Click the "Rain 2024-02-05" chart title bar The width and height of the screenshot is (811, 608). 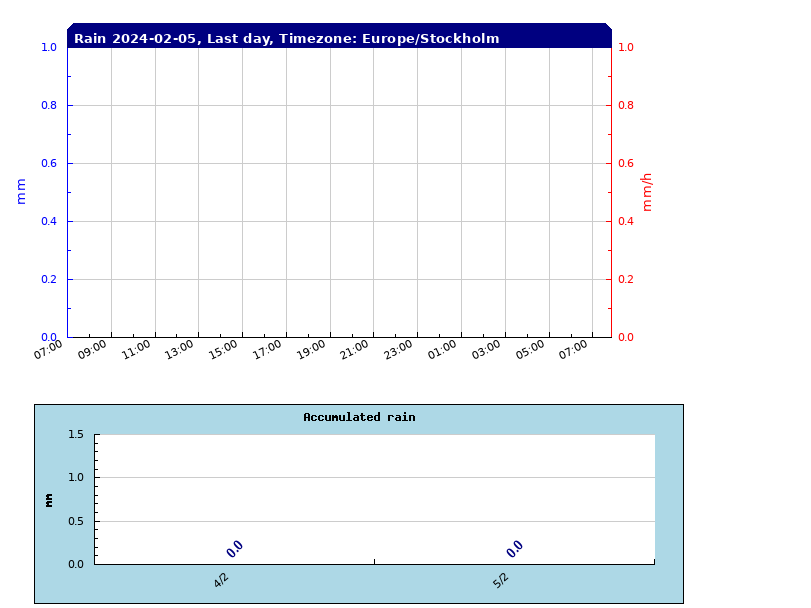coord(287,39)
